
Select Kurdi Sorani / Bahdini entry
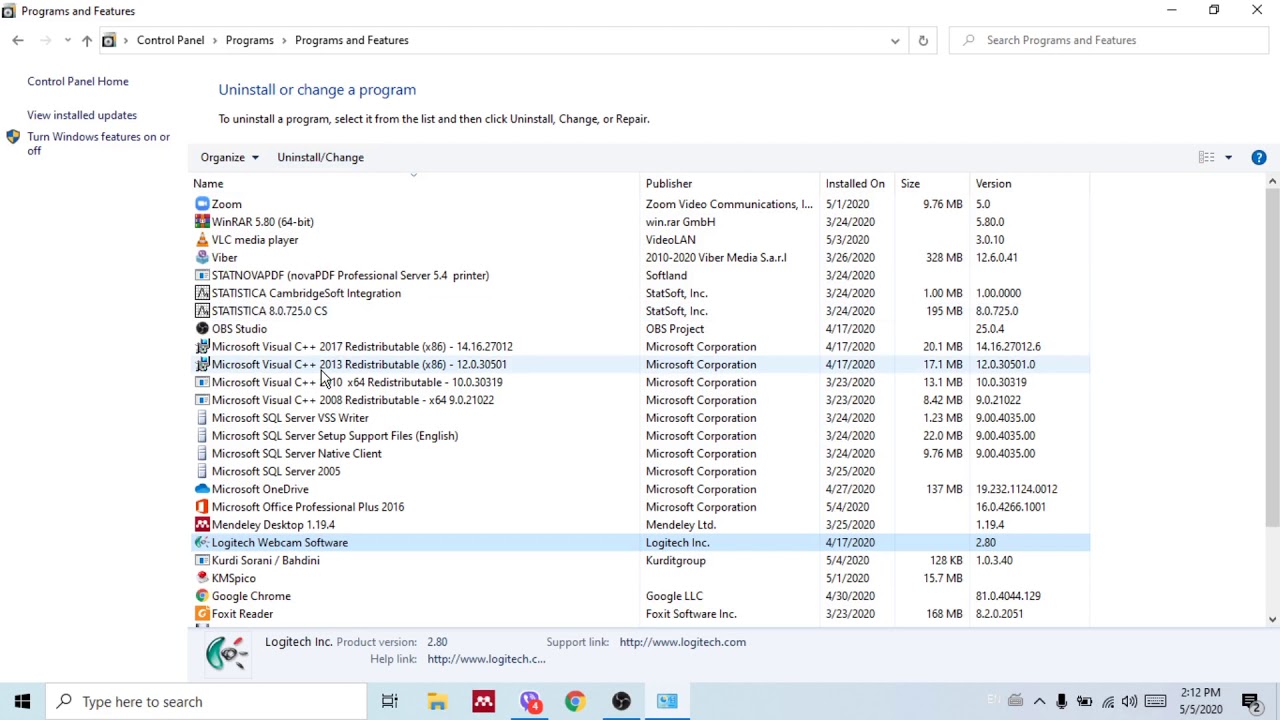coord(640,560)
